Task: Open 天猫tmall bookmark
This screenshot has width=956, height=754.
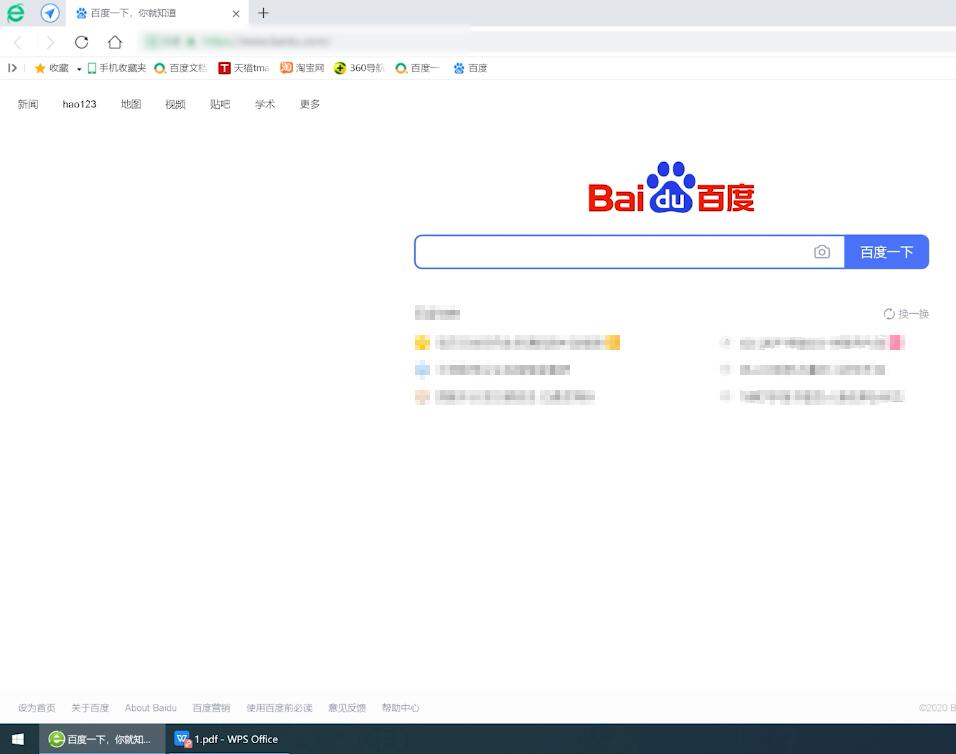Action: (x=244, y=68)
